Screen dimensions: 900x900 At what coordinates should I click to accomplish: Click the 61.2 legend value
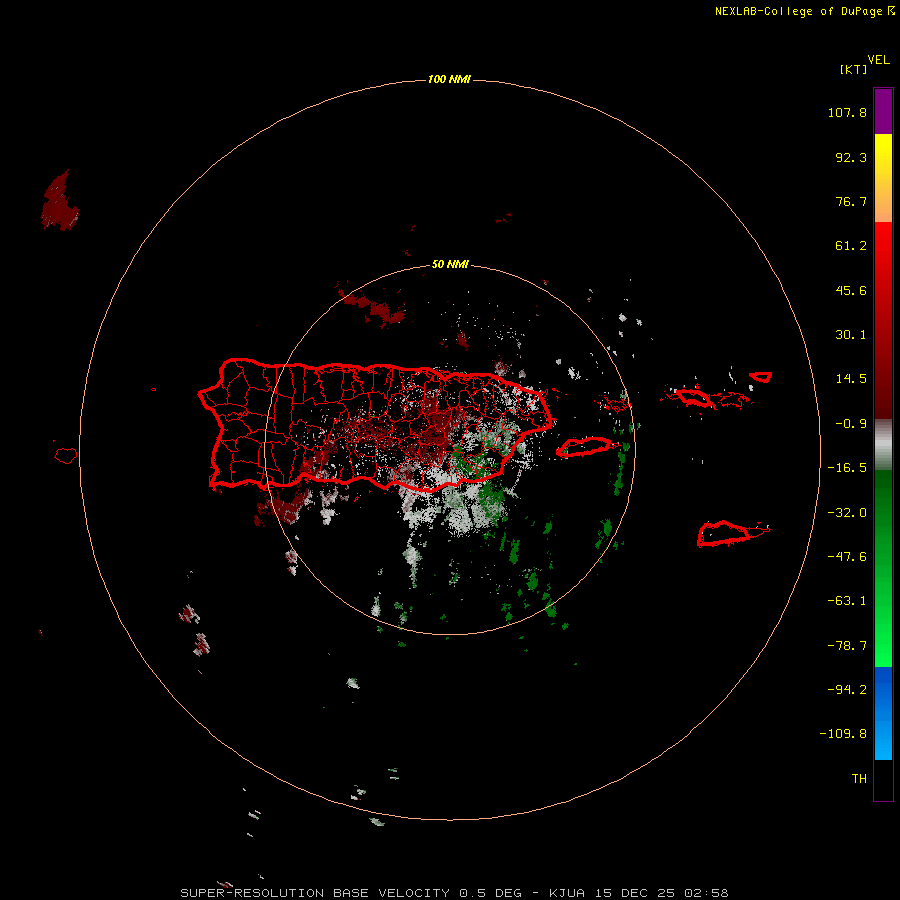pyautogui.click(x=851, y=246)
